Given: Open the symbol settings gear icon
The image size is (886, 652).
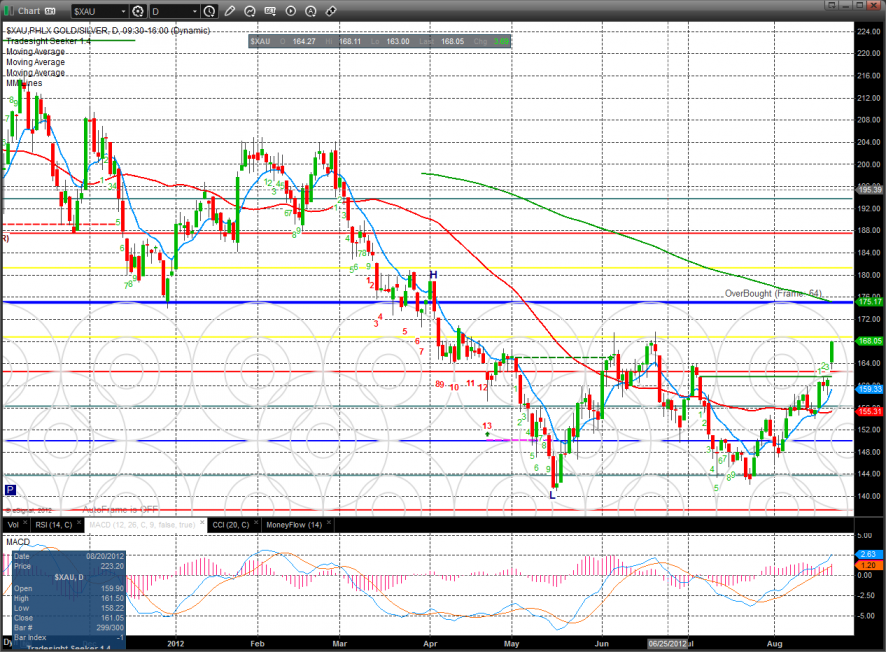Looking at the screenshot, I should click(x=135, y=12).
